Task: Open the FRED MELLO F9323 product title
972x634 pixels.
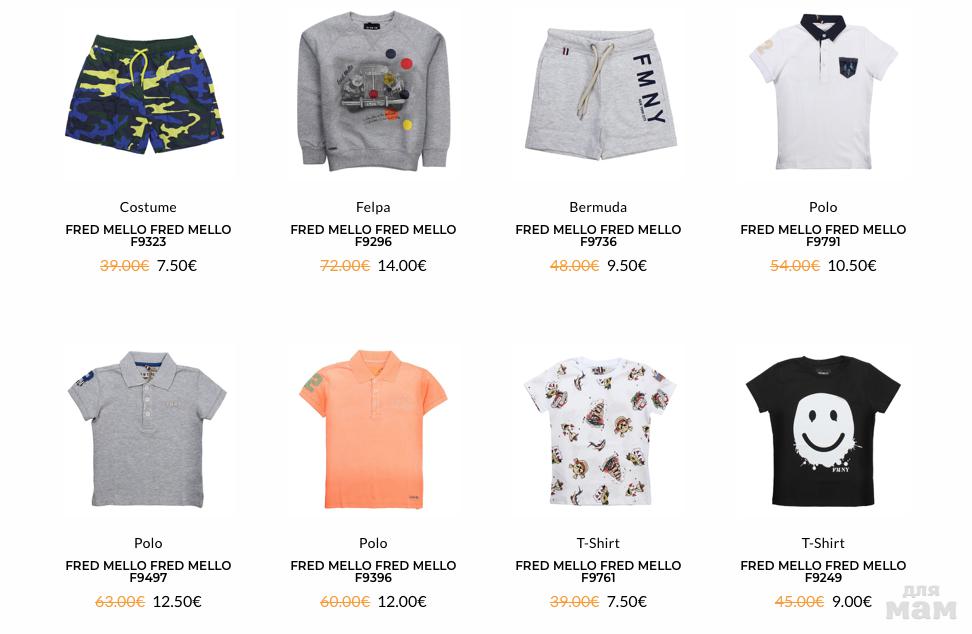Action: click(148, 236)
